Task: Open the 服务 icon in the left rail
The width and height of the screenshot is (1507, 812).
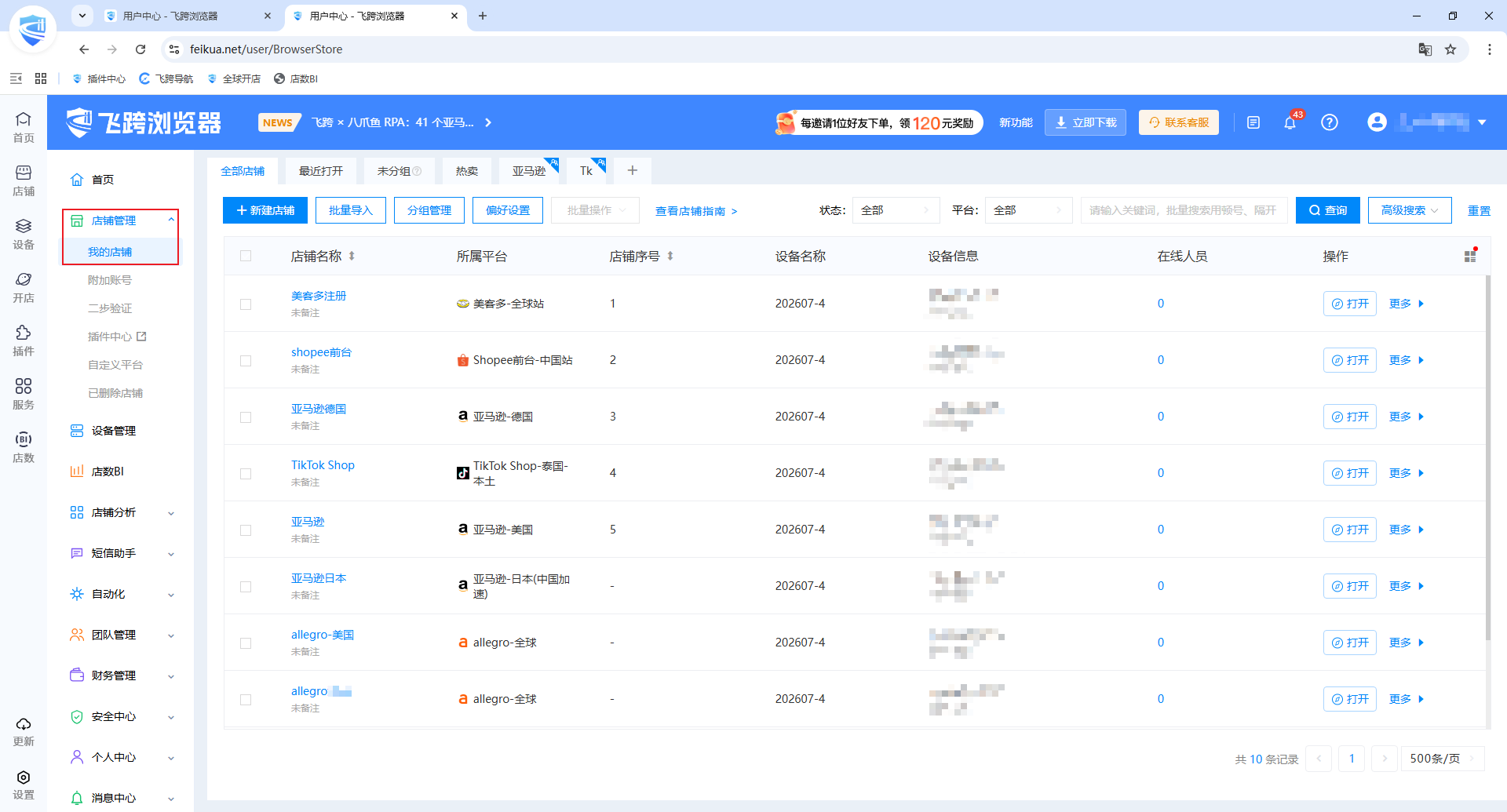Action: click(24, 394)
